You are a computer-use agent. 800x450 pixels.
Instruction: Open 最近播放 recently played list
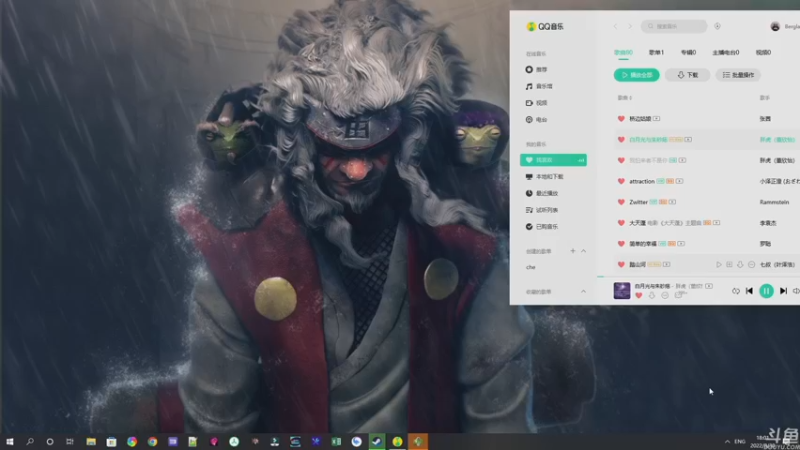tap(542, 193)
